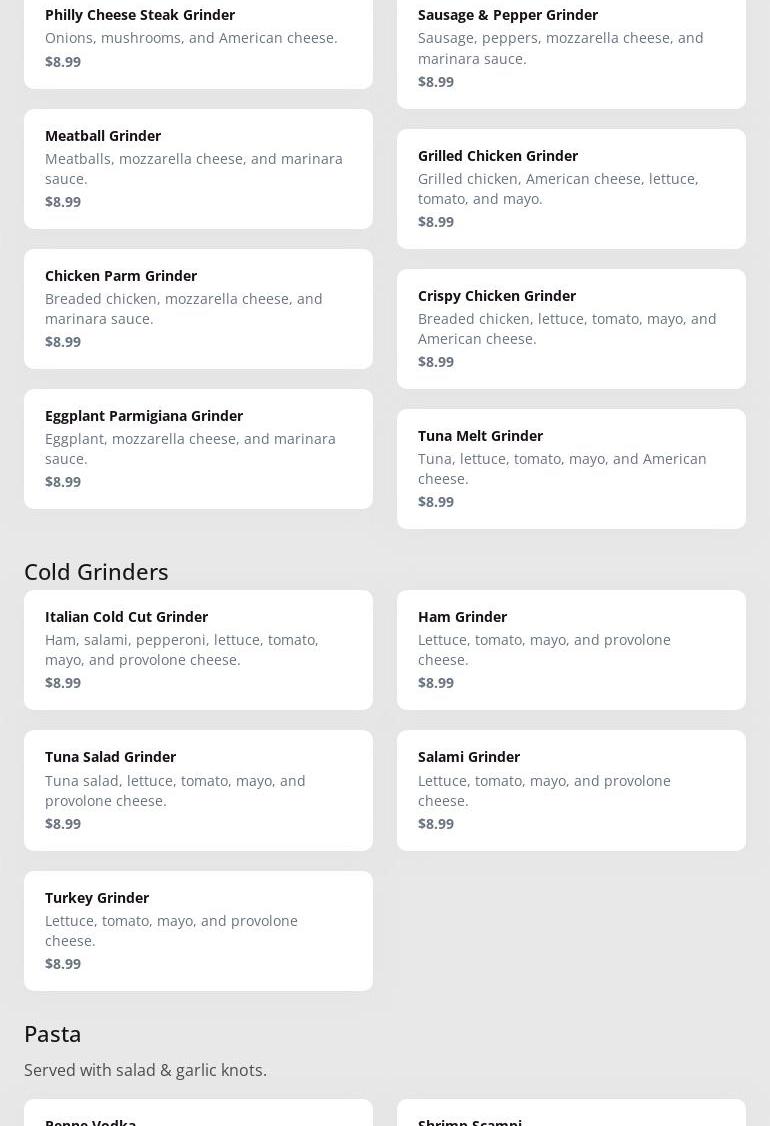Choose the Tuna Melt Grinder card
Viewport: 770px width, 1126px height.
point(571,469)
